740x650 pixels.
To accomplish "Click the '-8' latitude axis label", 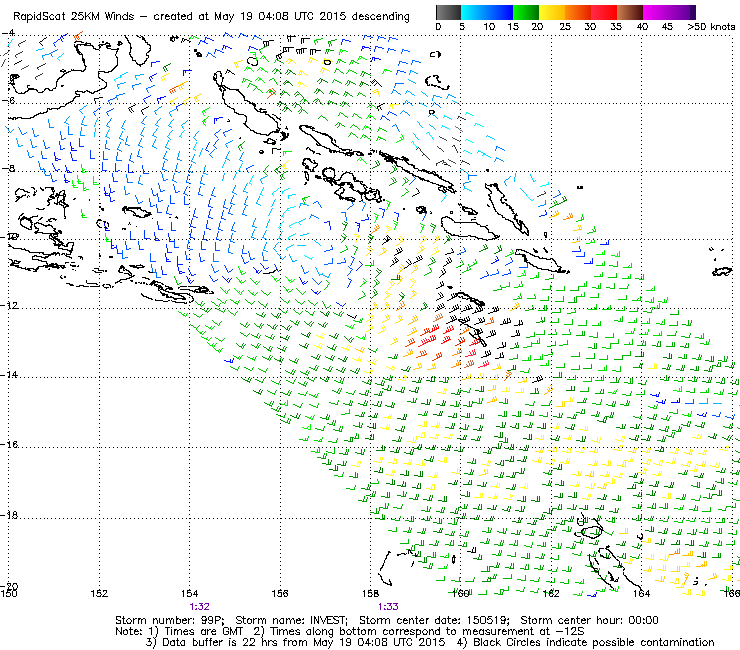I will coord(8,169).
